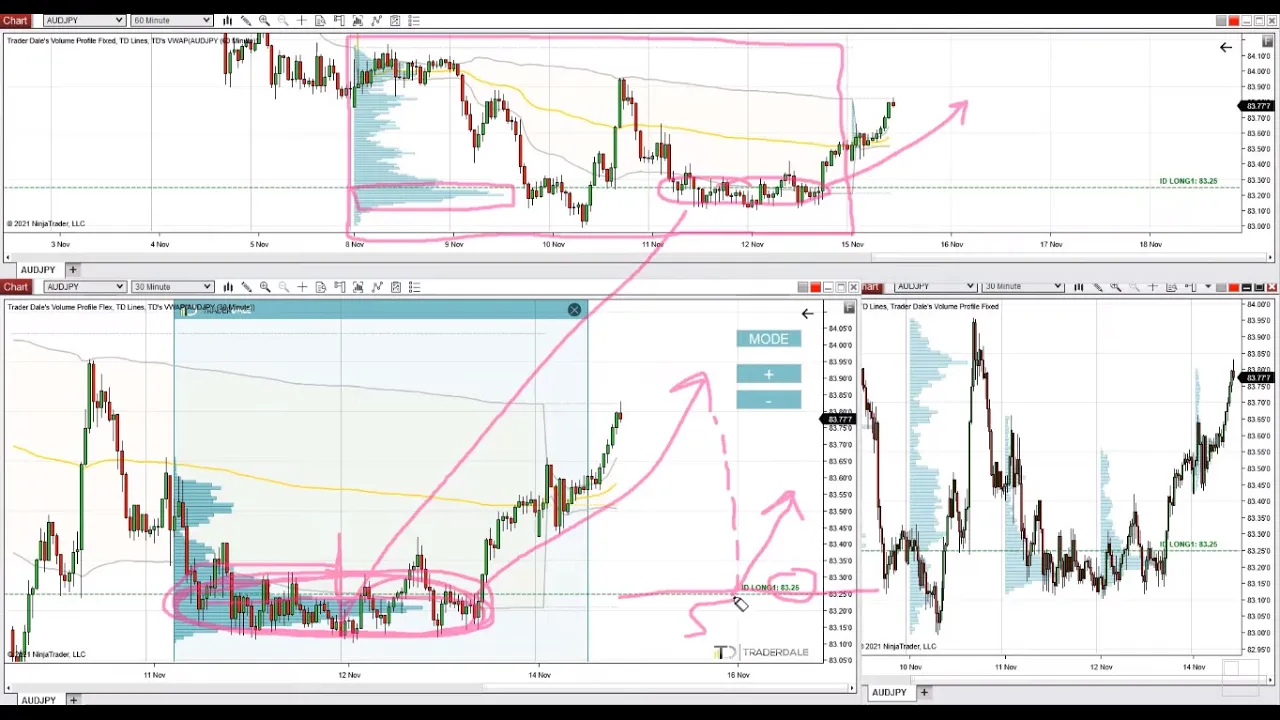
Task: Open 30 Minute interval dropdown in bottom-left chart
Action: 171,287
